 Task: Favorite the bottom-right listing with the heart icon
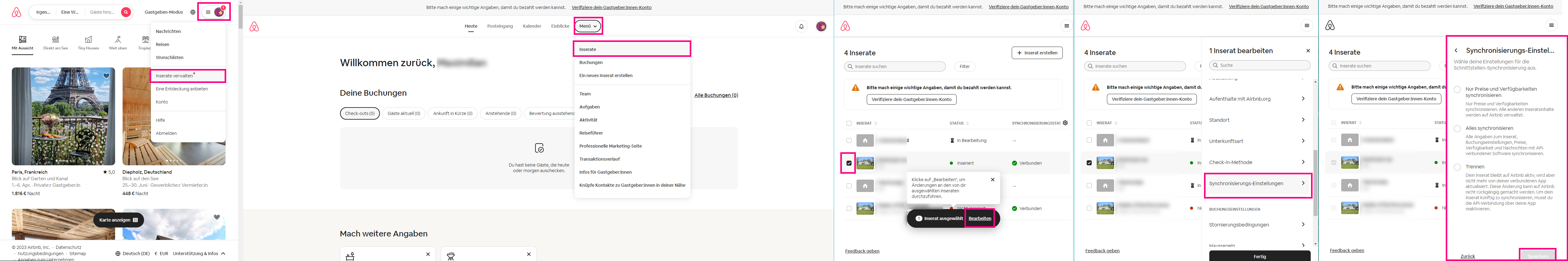217,217
